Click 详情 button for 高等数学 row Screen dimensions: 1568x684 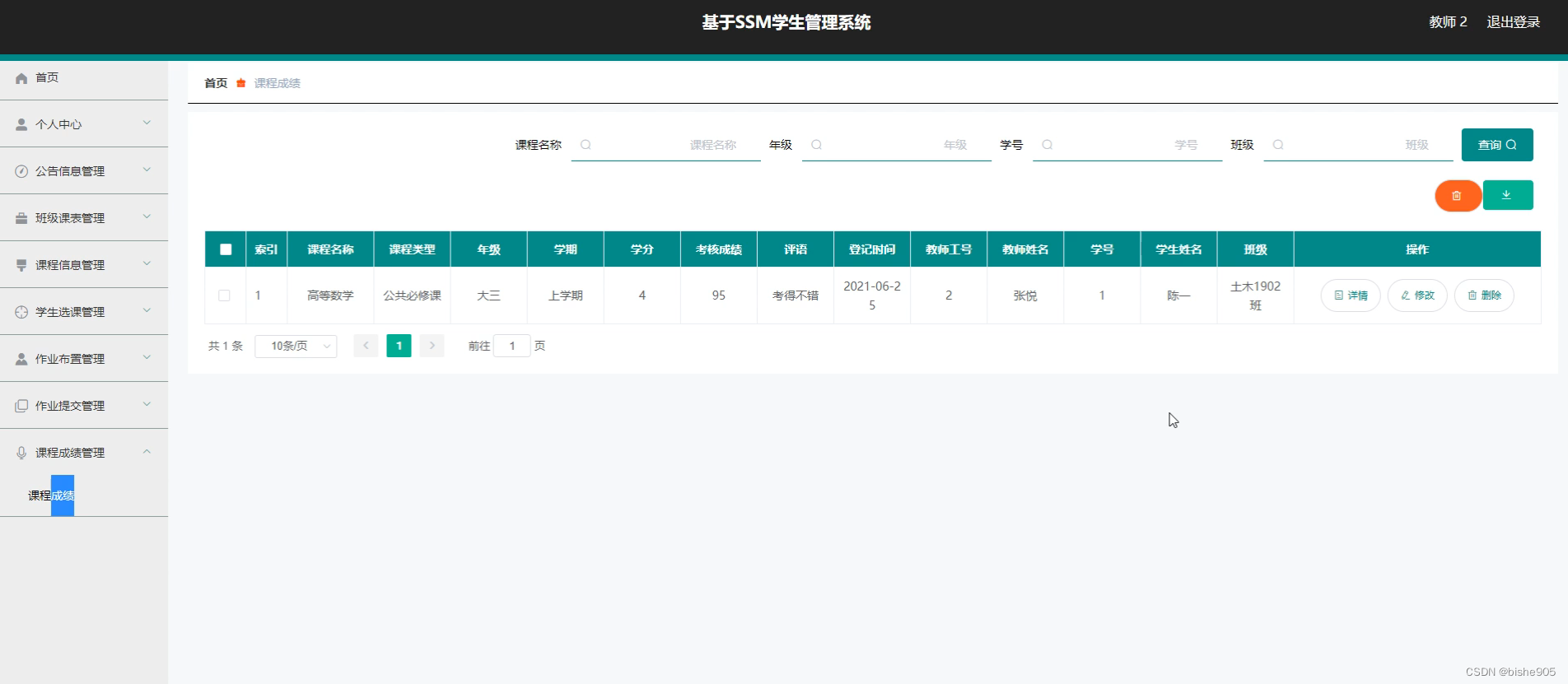[1351, 295]
